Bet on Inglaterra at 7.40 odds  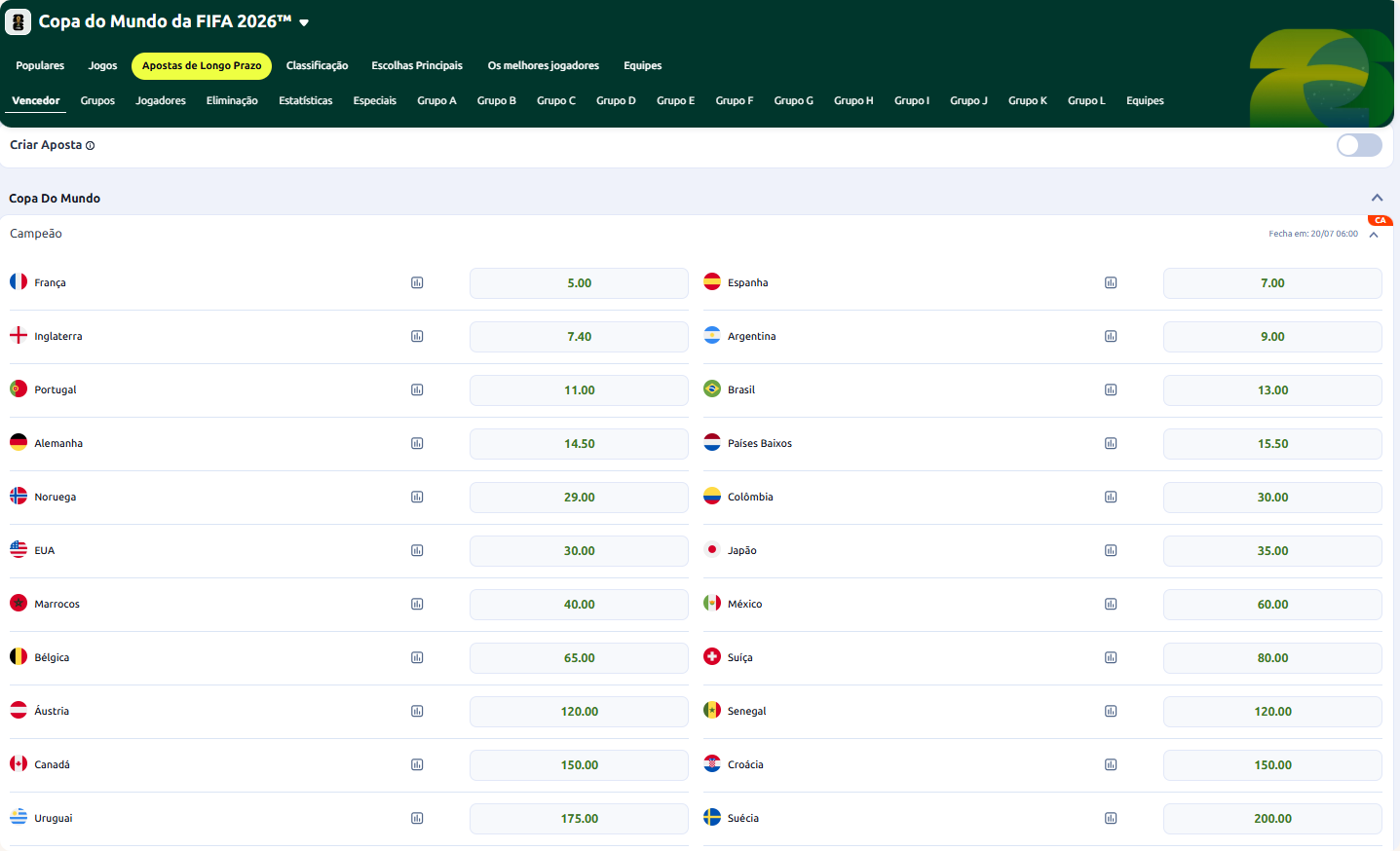click(x=579, y=337)
